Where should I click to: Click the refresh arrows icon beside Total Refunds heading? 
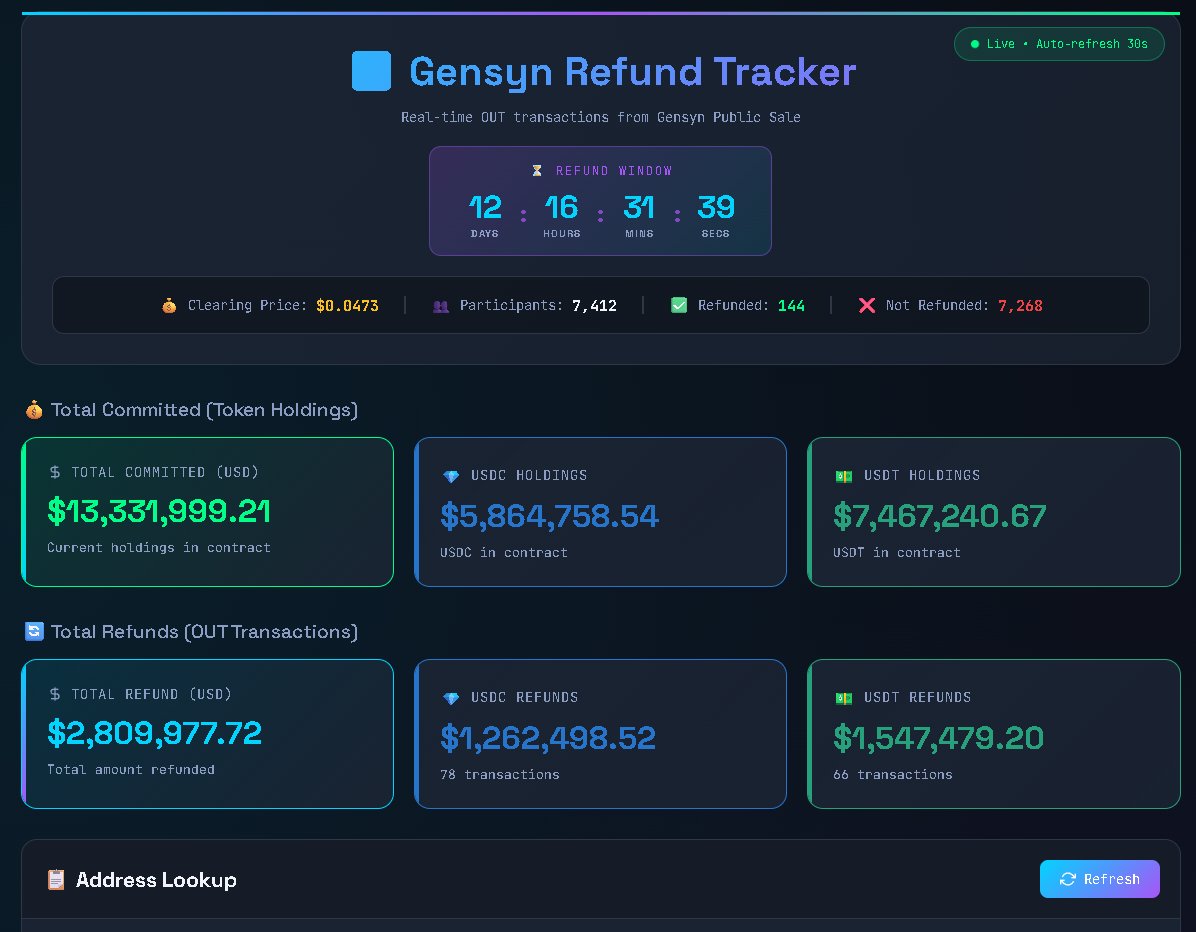point(34,632)
